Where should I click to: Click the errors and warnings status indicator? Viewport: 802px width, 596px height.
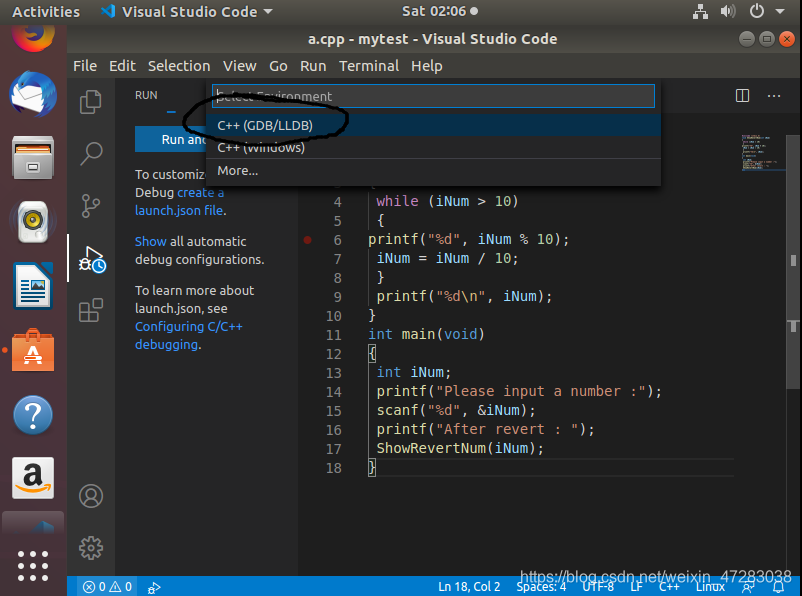107,587
